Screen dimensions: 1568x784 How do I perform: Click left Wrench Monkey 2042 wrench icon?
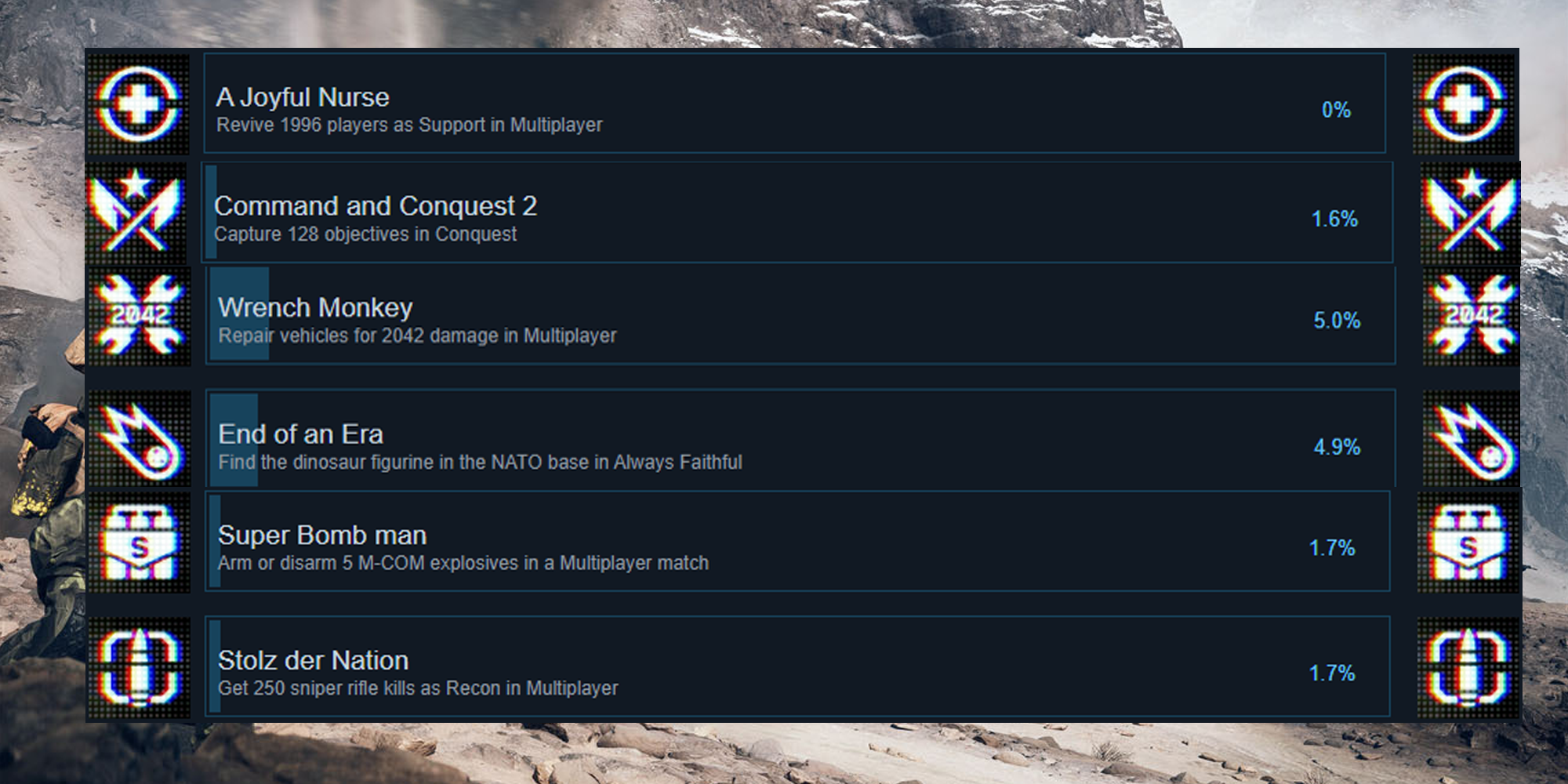[139, 315]
